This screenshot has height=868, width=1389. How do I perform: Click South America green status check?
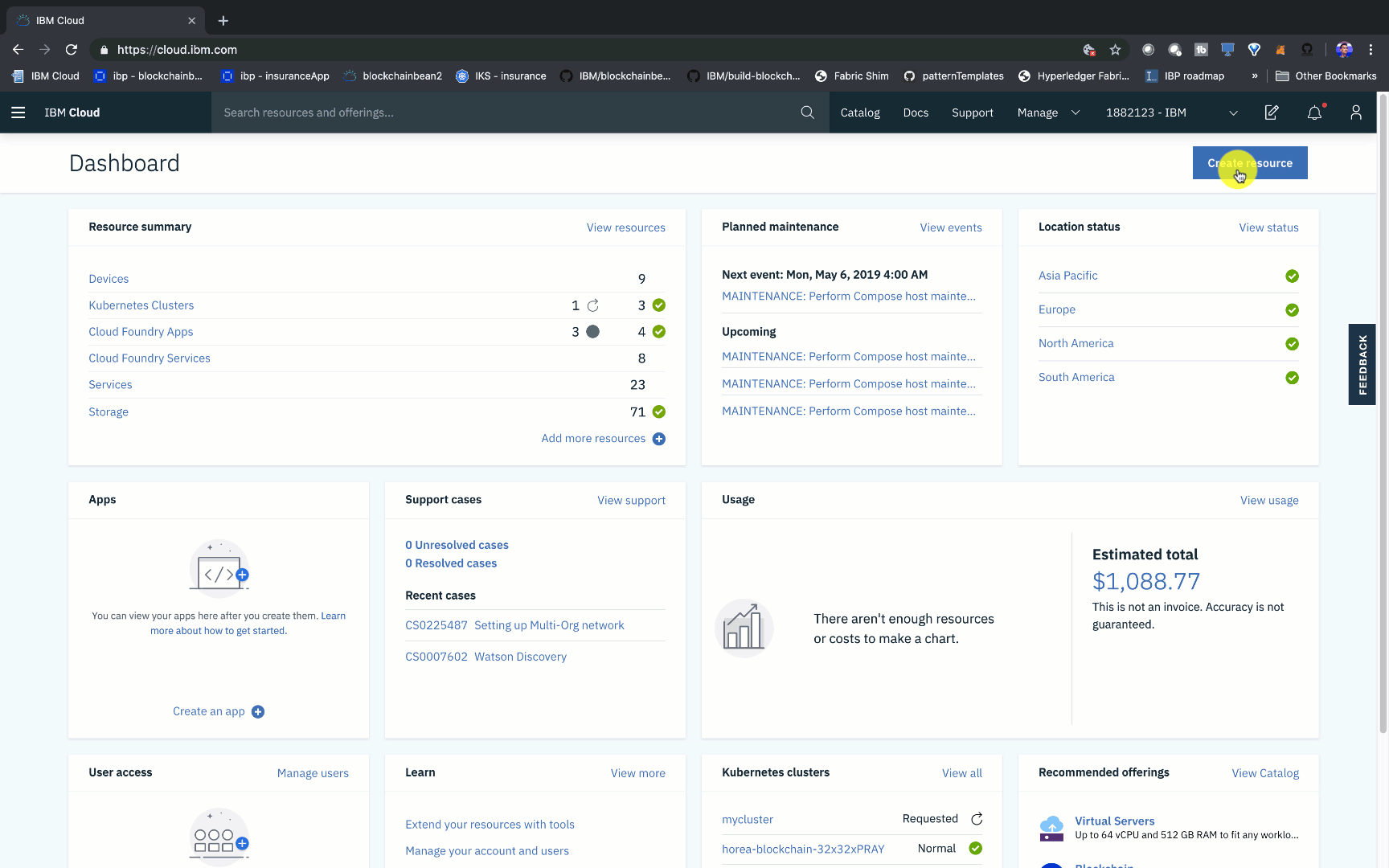coord(1292,378)
